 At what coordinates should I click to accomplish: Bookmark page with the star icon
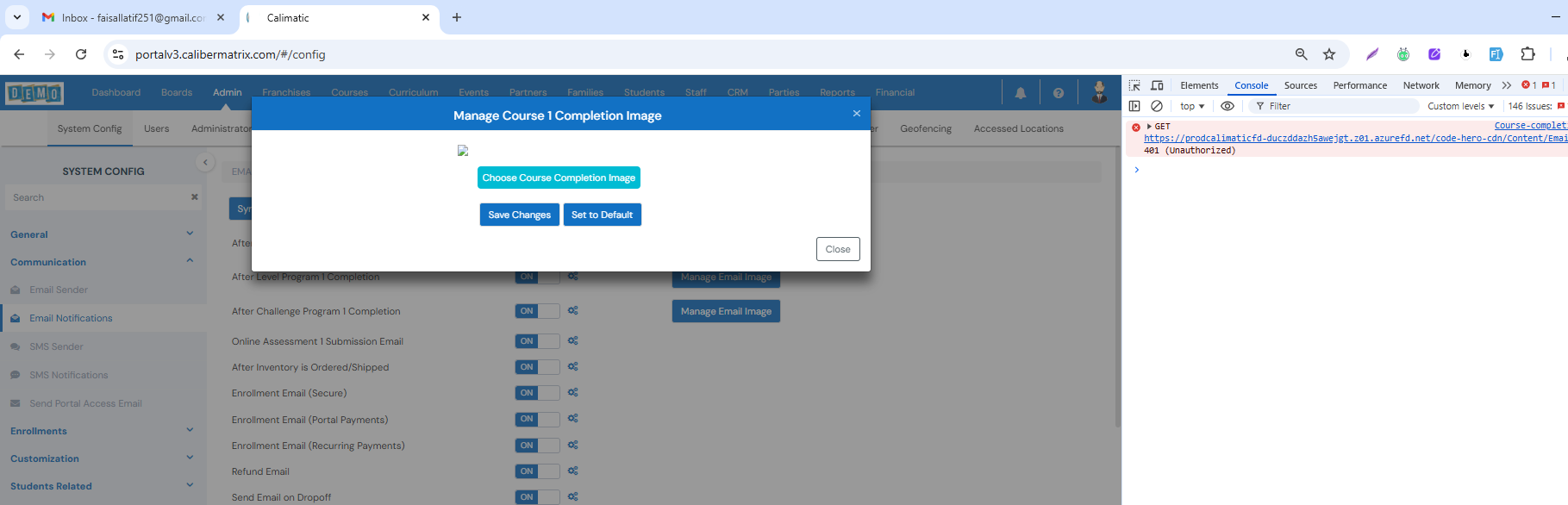1329,54
